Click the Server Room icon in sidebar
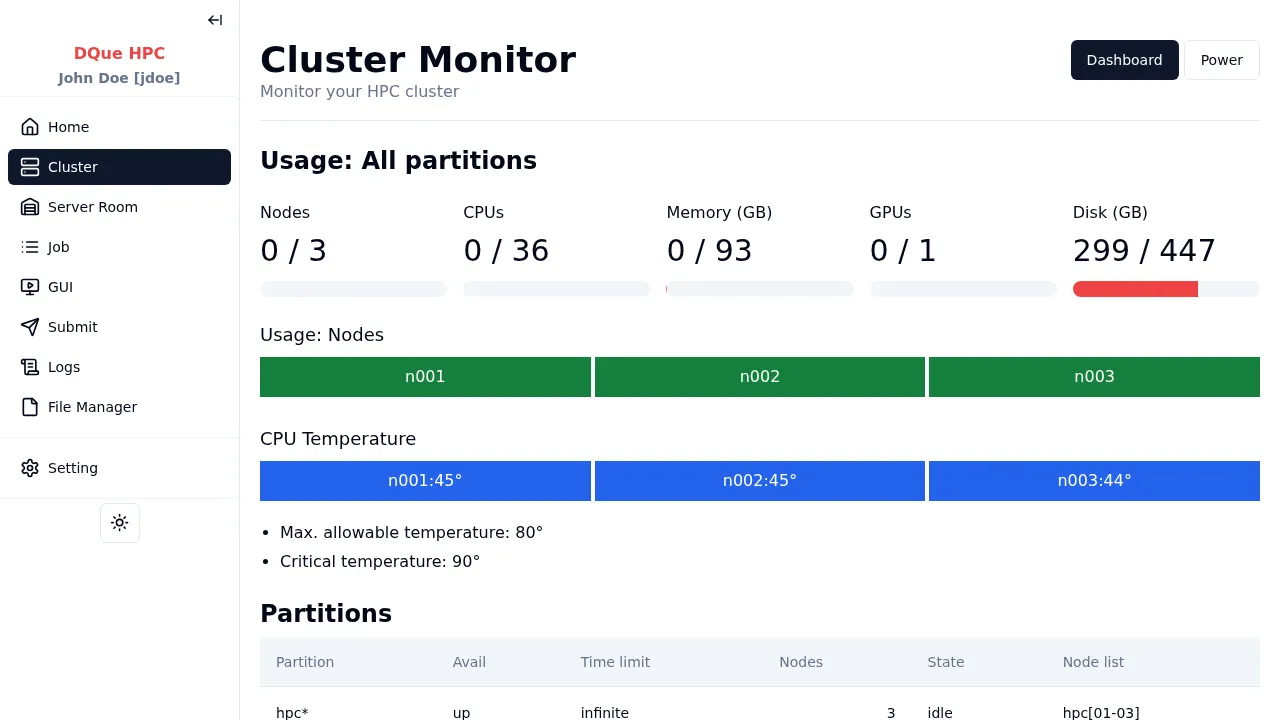 (x=30, y=207)
